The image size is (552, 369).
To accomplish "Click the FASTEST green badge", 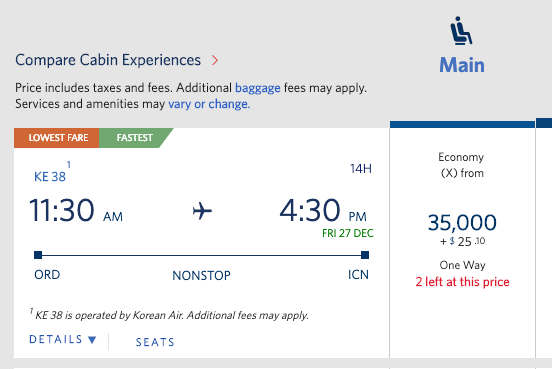I will point(134,138).
